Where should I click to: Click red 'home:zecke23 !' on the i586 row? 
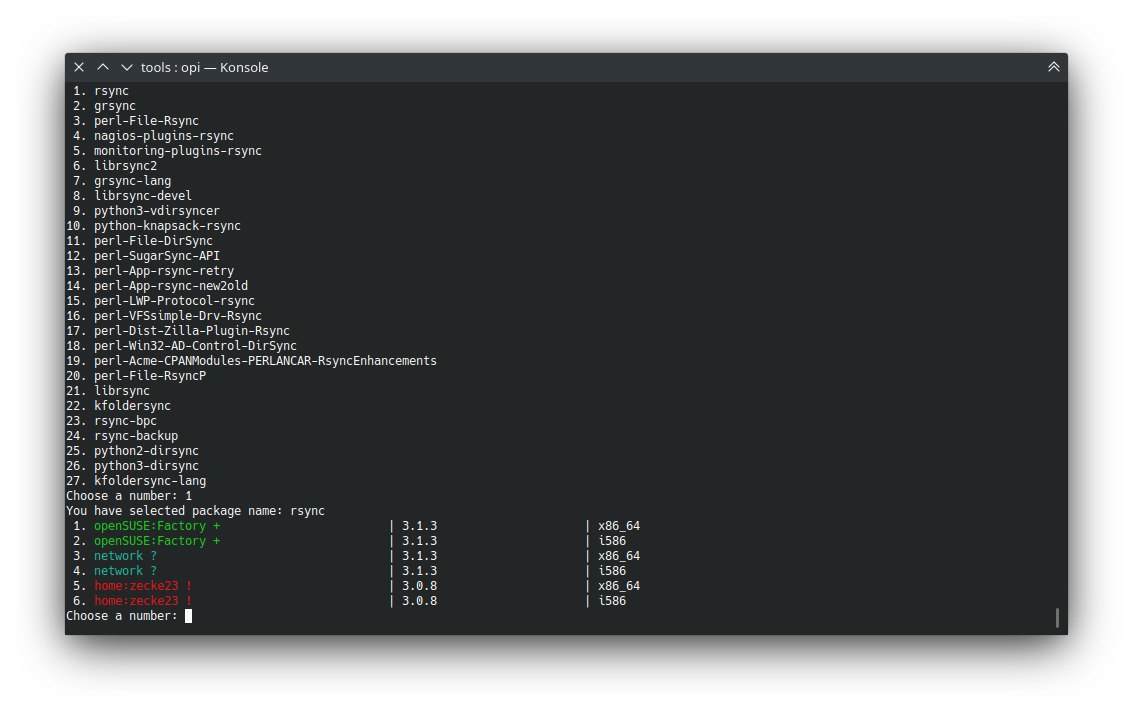[x=143, y=601]
